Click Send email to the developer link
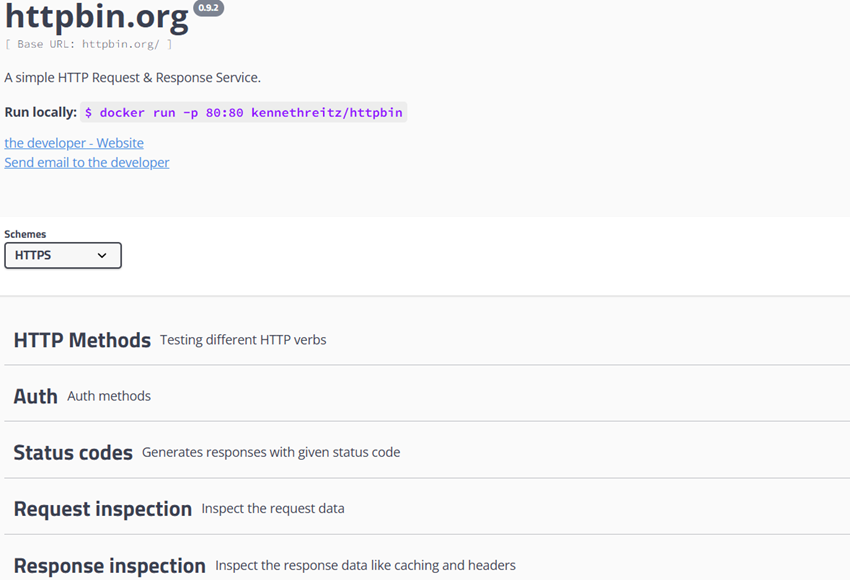The image size is (850, 580). [x=87, y=163]
